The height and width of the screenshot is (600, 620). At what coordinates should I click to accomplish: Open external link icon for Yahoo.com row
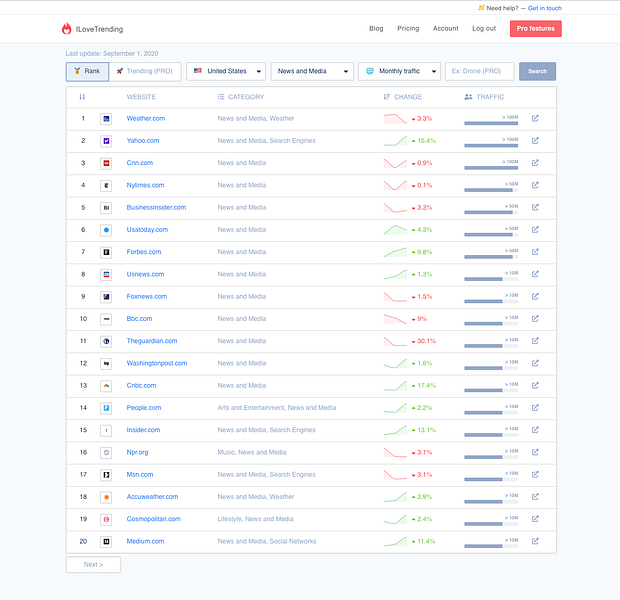pyautogui.click(x=535, y=140)
